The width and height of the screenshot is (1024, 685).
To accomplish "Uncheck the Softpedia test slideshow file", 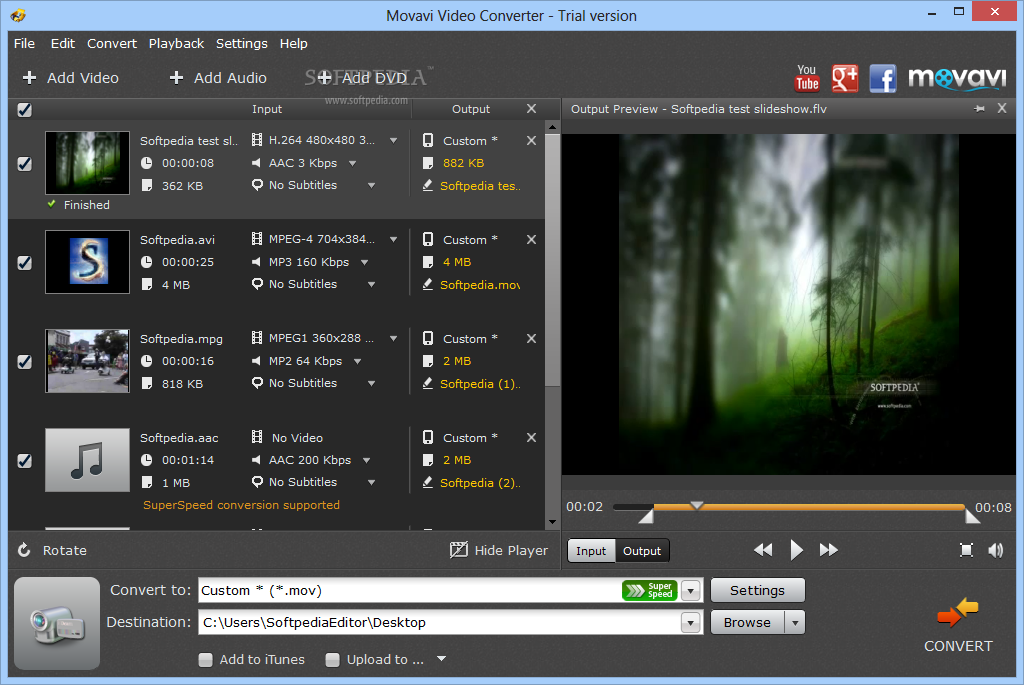I will 24,163.
